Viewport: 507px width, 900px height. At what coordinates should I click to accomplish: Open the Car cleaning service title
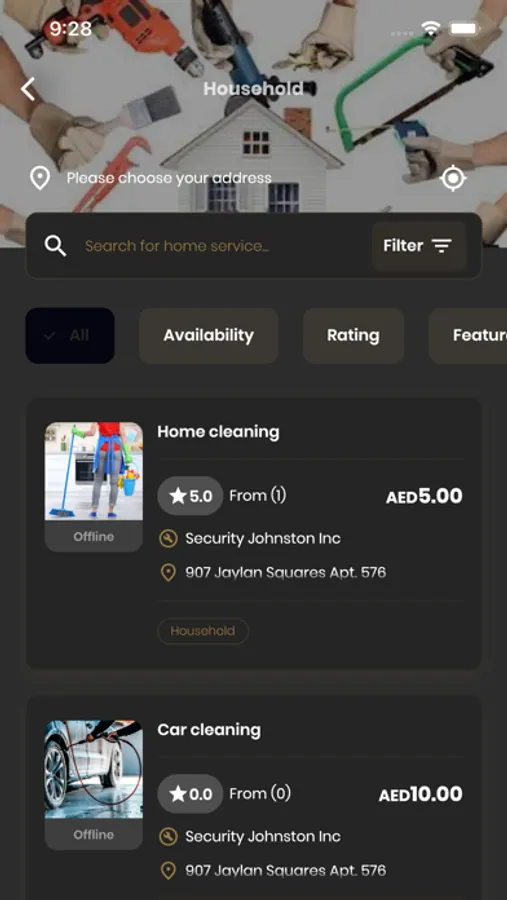[x=209, y=730]
